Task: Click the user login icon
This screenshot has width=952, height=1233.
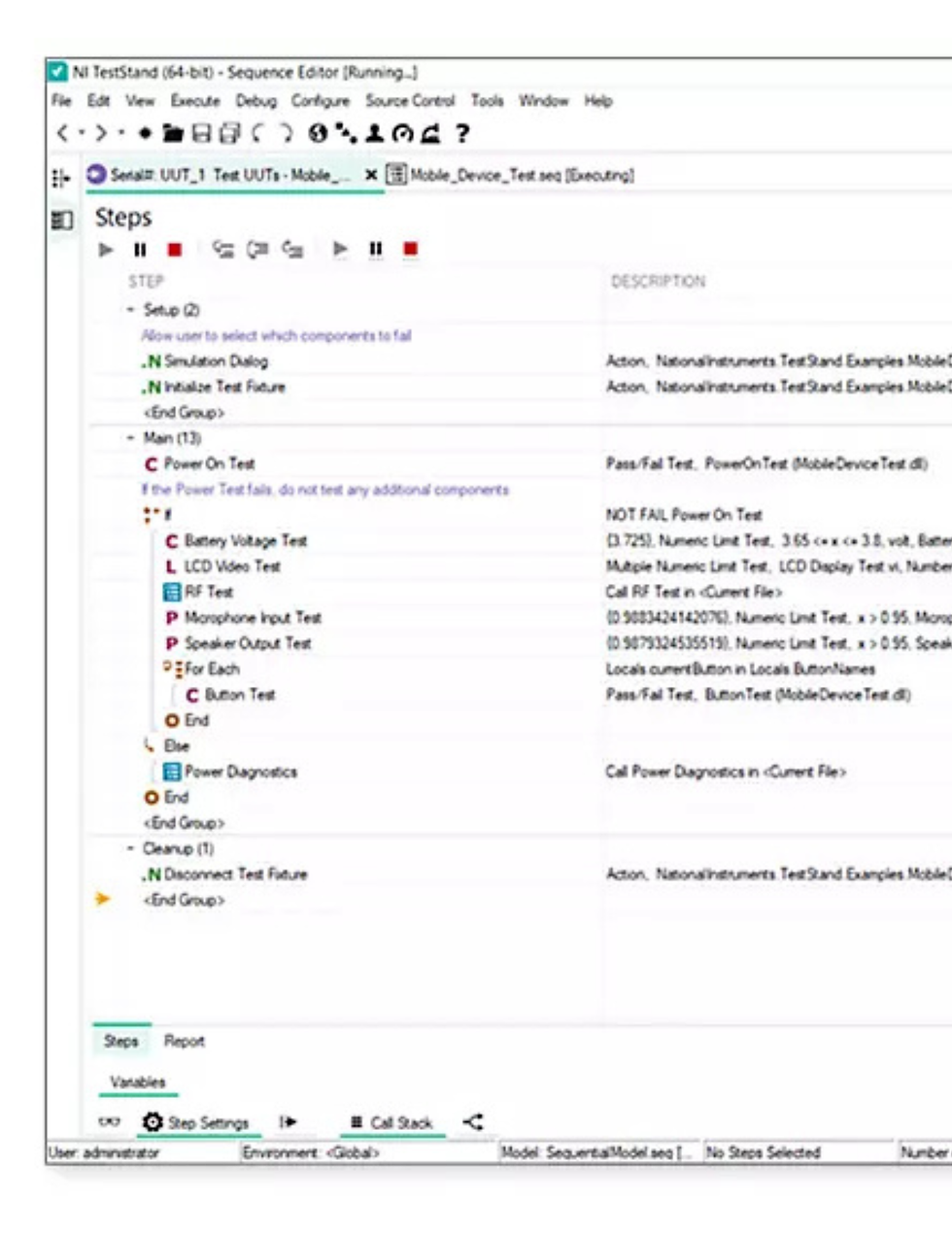Action: point(374,134)
